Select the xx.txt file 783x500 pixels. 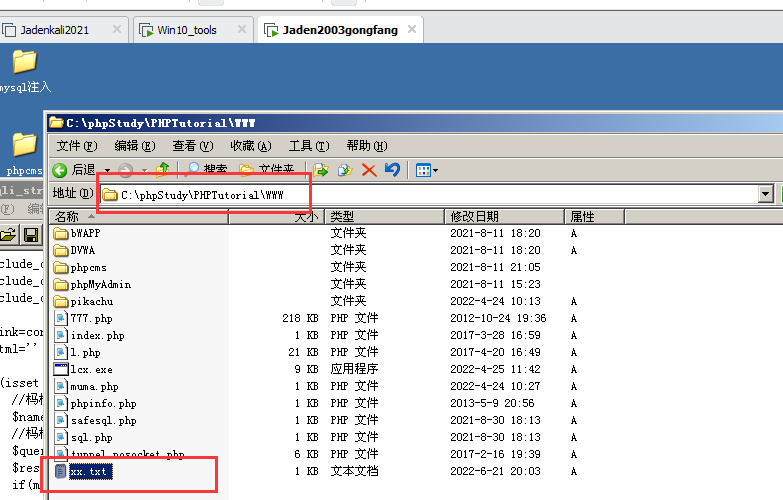click(90, 471)
